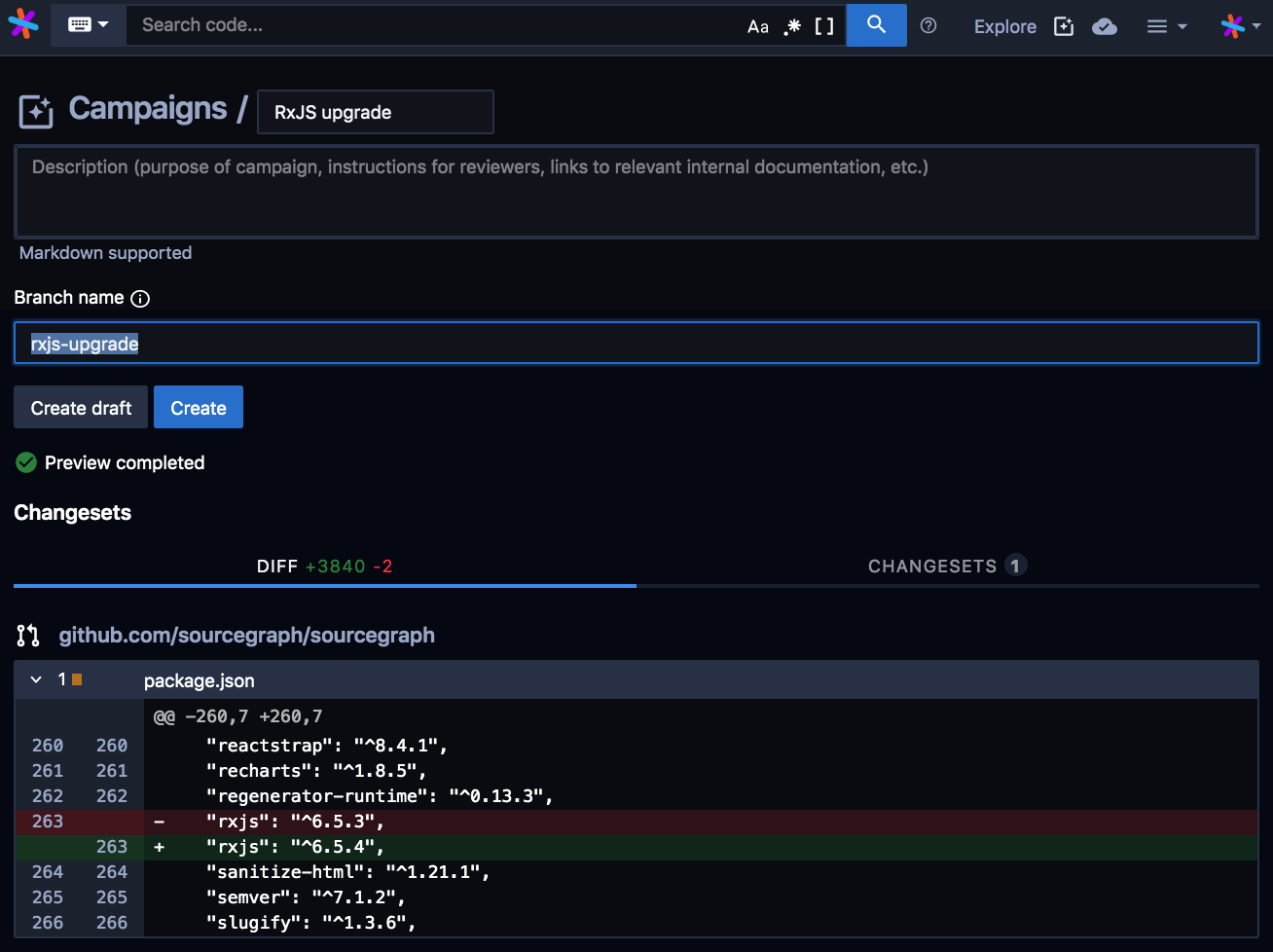
Task: Click the pull request icon beside repository
Action: point(28,636)
